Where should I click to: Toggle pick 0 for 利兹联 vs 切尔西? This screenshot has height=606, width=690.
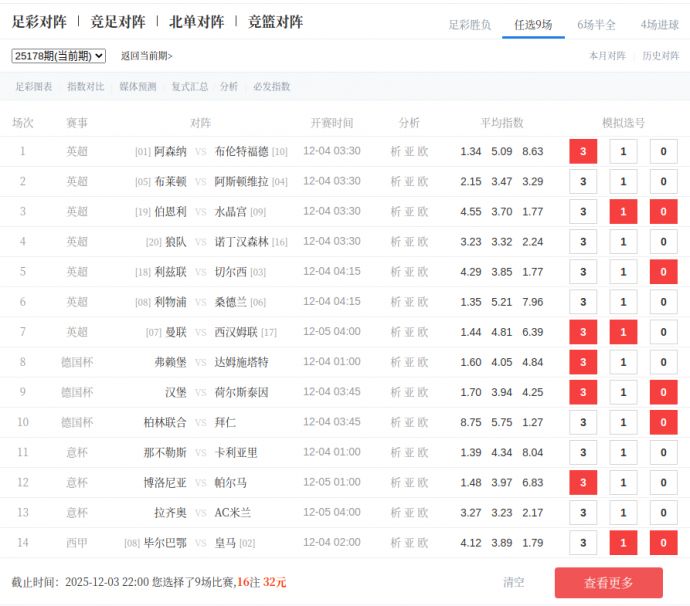click(x=663, y=272)
